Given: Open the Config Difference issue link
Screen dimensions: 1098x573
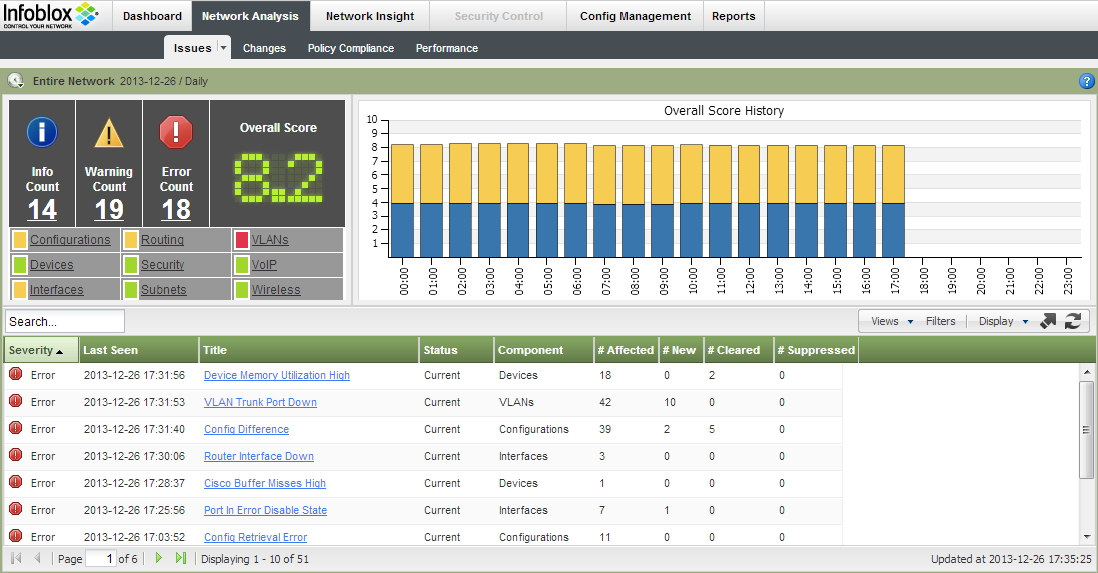Looking at the screenshot, I should (246, 429).
